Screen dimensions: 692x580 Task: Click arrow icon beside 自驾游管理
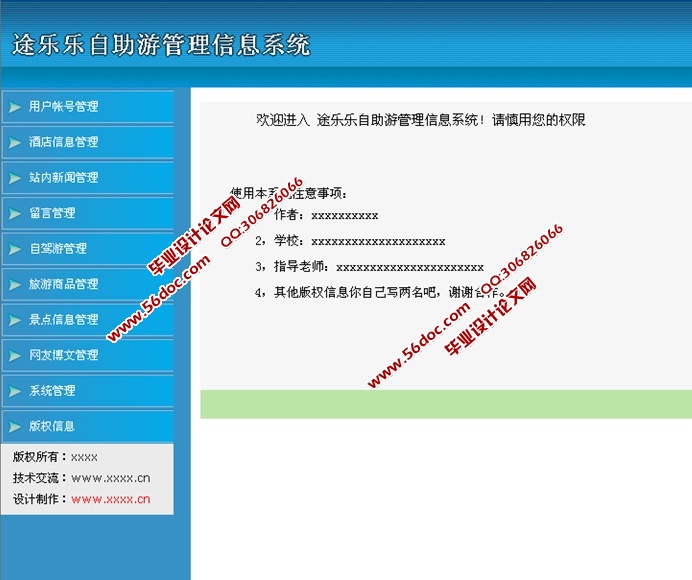coord(14,249)
